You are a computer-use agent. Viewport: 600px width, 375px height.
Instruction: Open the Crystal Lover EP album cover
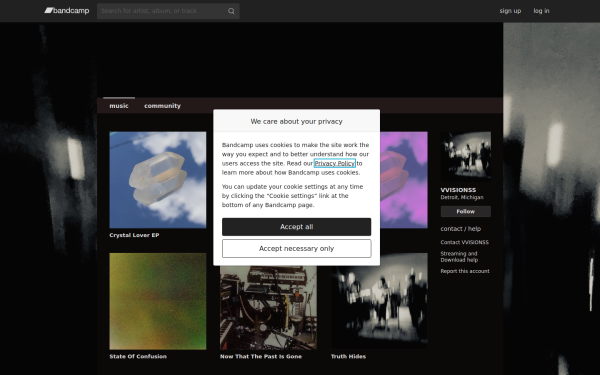coord(158,180)
